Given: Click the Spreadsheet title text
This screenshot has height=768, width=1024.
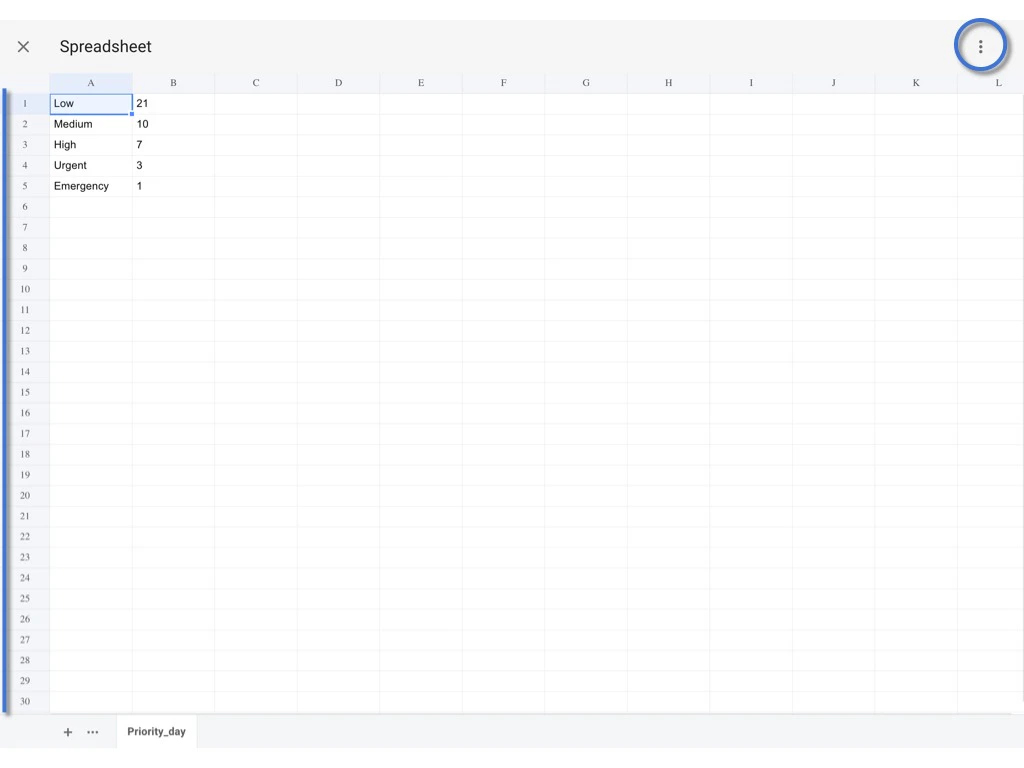Looking at the screenshot, I should pyautogui.click(x=105, y=46).
